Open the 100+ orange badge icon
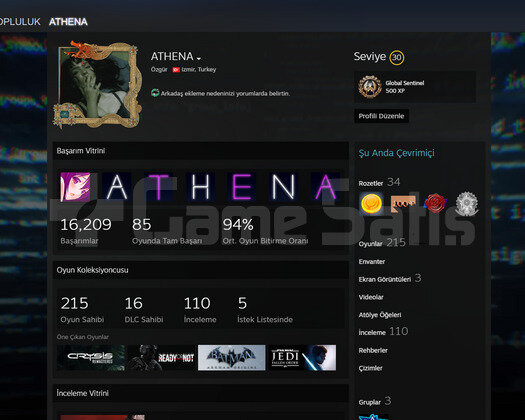525x420 pixels. (x=403, y=203)
